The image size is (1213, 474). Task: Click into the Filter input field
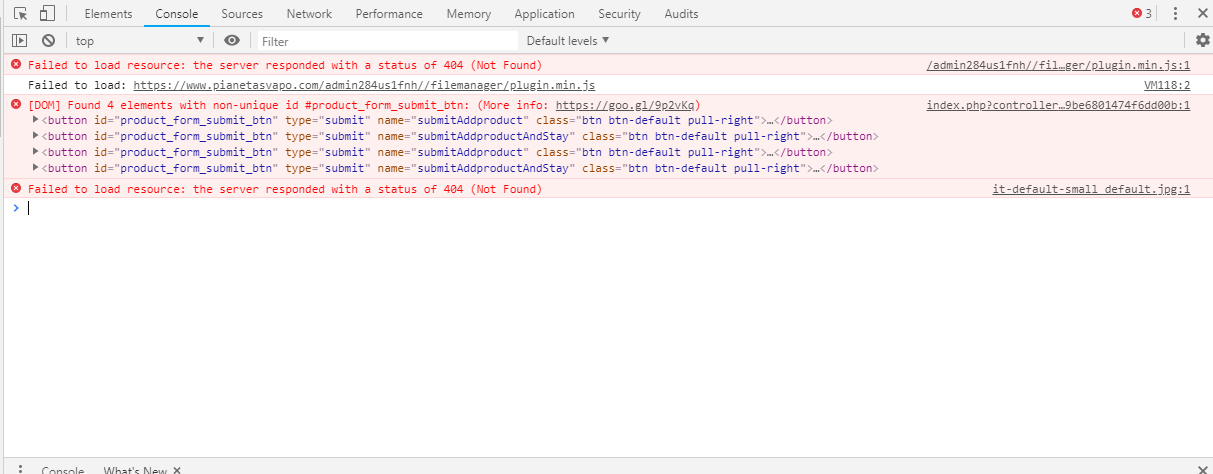point(388,41)
